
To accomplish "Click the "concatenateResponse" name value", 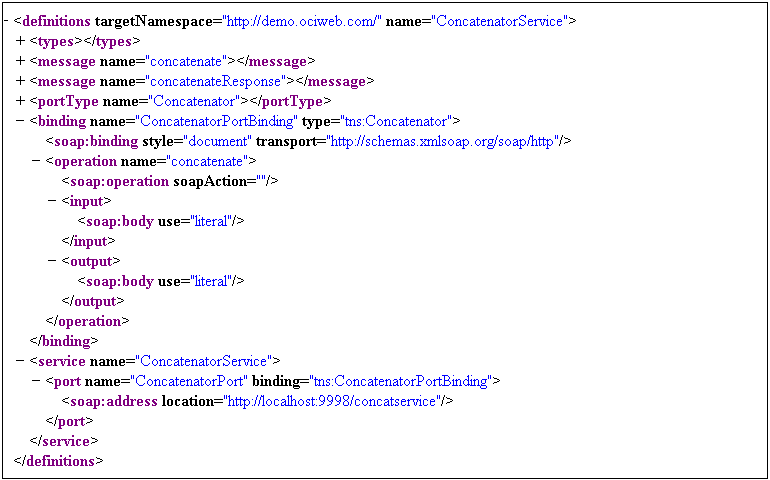I will pyautogui.click(x=217, y=82).
